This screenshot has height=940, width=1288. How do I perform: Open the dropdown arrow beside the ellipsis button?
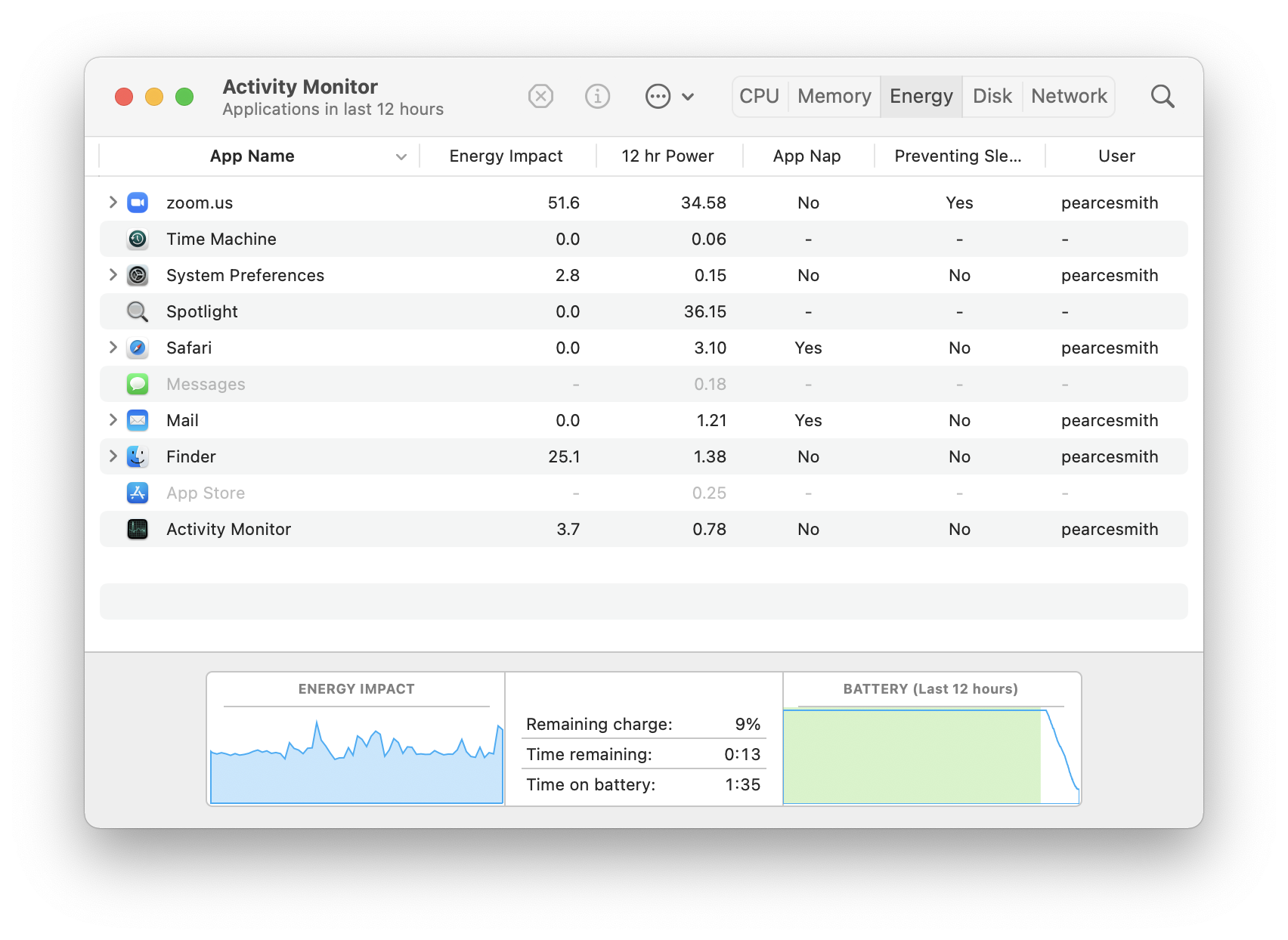(x=688, y=97)
